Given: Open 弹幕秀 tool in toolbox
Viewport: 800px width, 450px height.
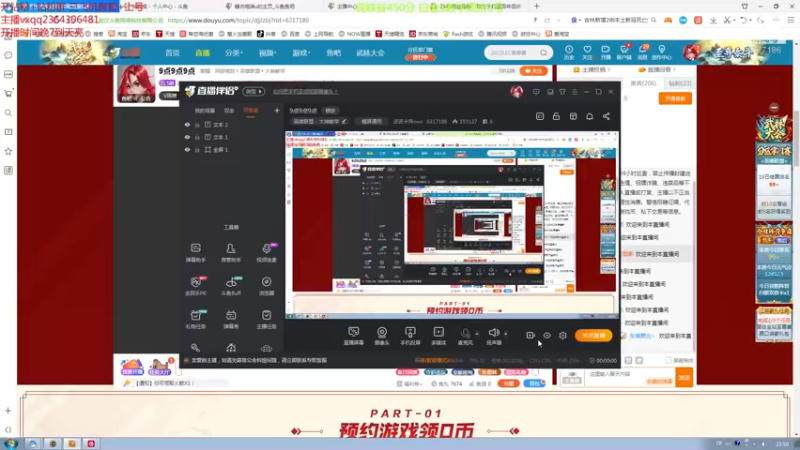Looking at the screenshot, I should [x=231, y=319].
